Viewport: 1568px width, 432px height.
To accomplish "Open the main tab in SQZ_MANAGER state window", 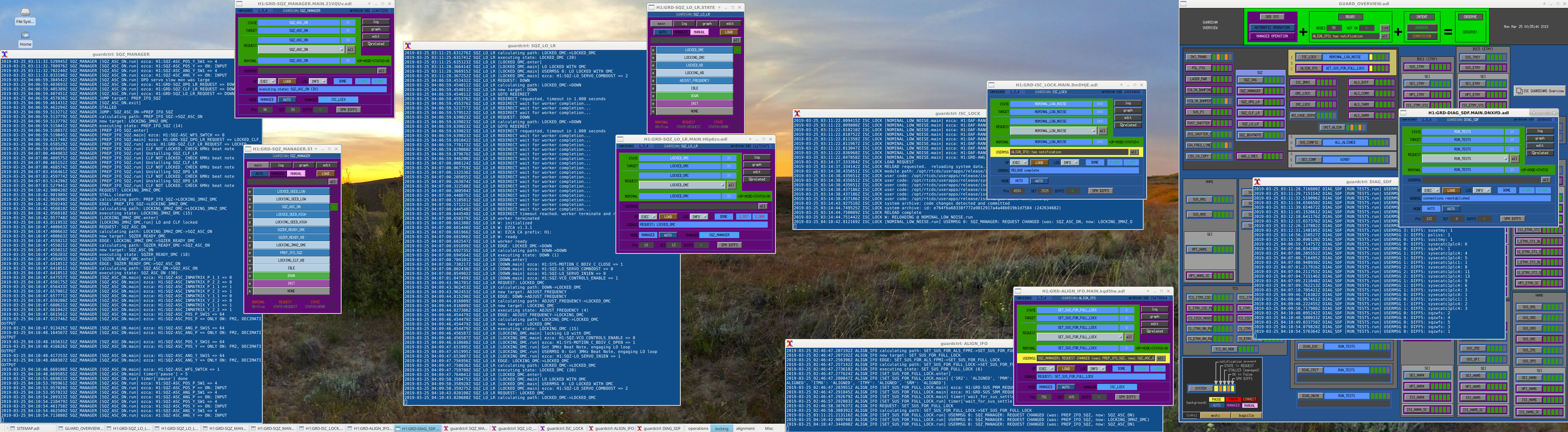I will tap(258, 165).
